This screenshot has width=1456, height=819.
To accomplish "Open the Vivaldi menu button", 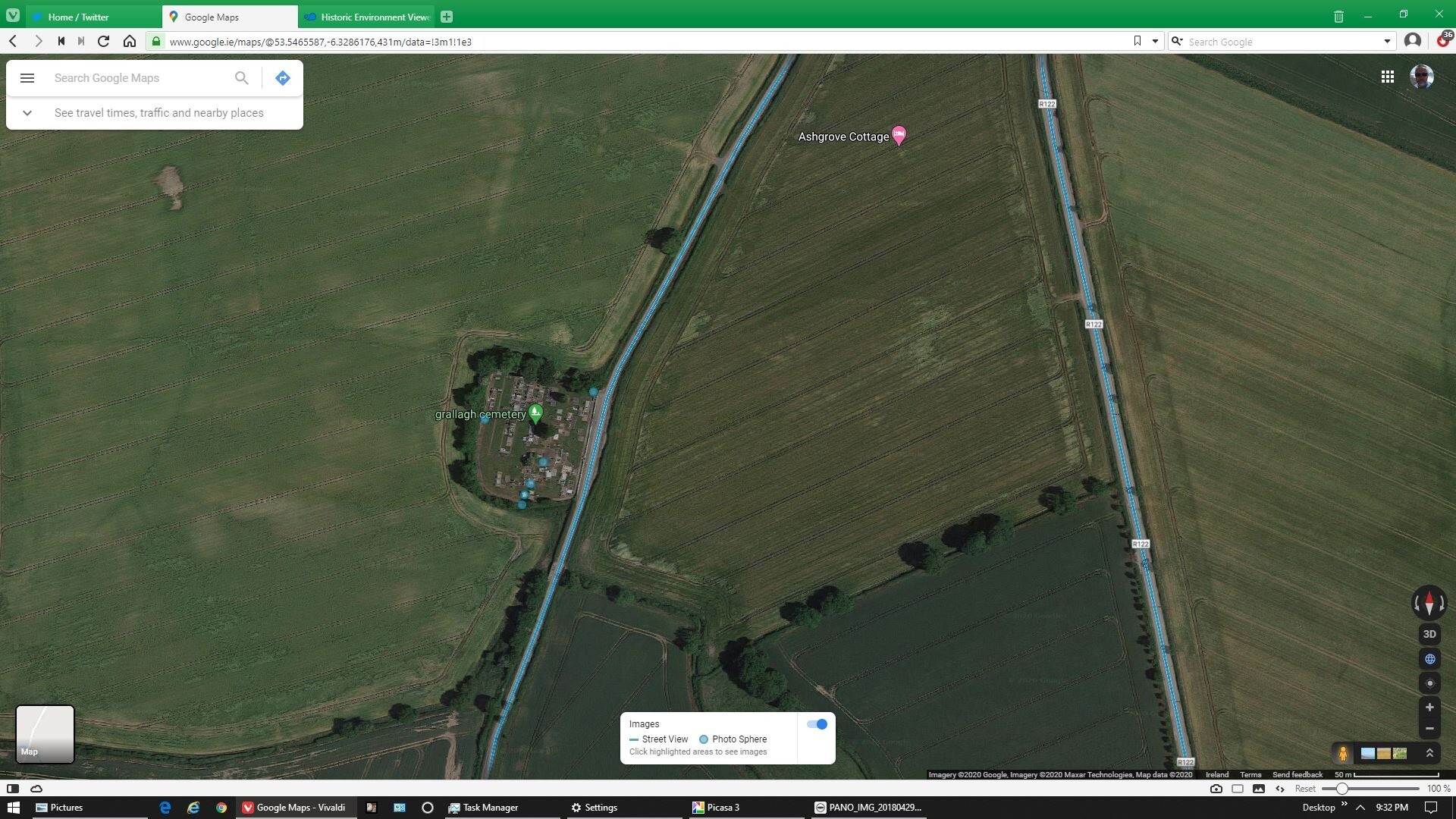I will click(x=12, y=16).
